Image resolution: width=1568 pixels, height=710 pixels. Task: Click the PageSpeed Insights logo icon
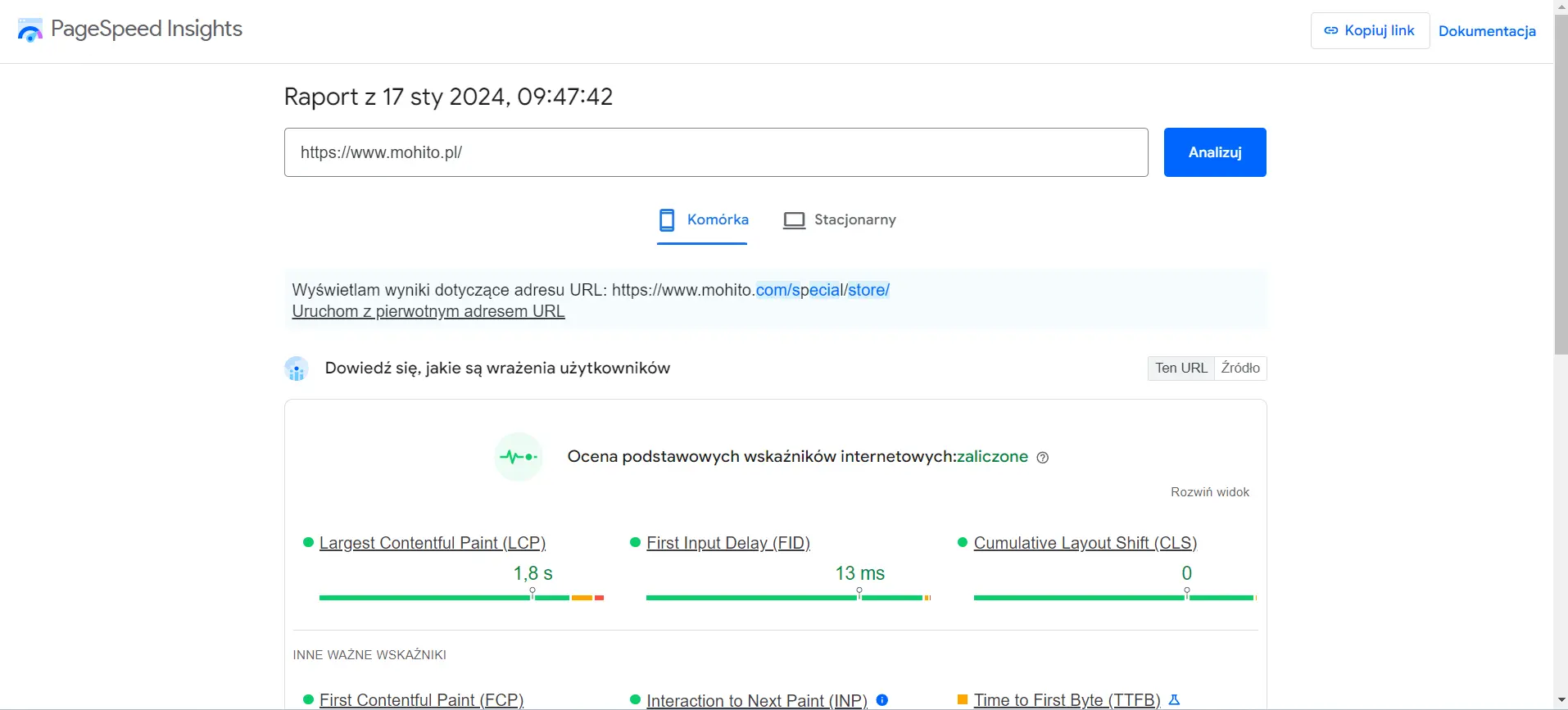pos(29,30)
